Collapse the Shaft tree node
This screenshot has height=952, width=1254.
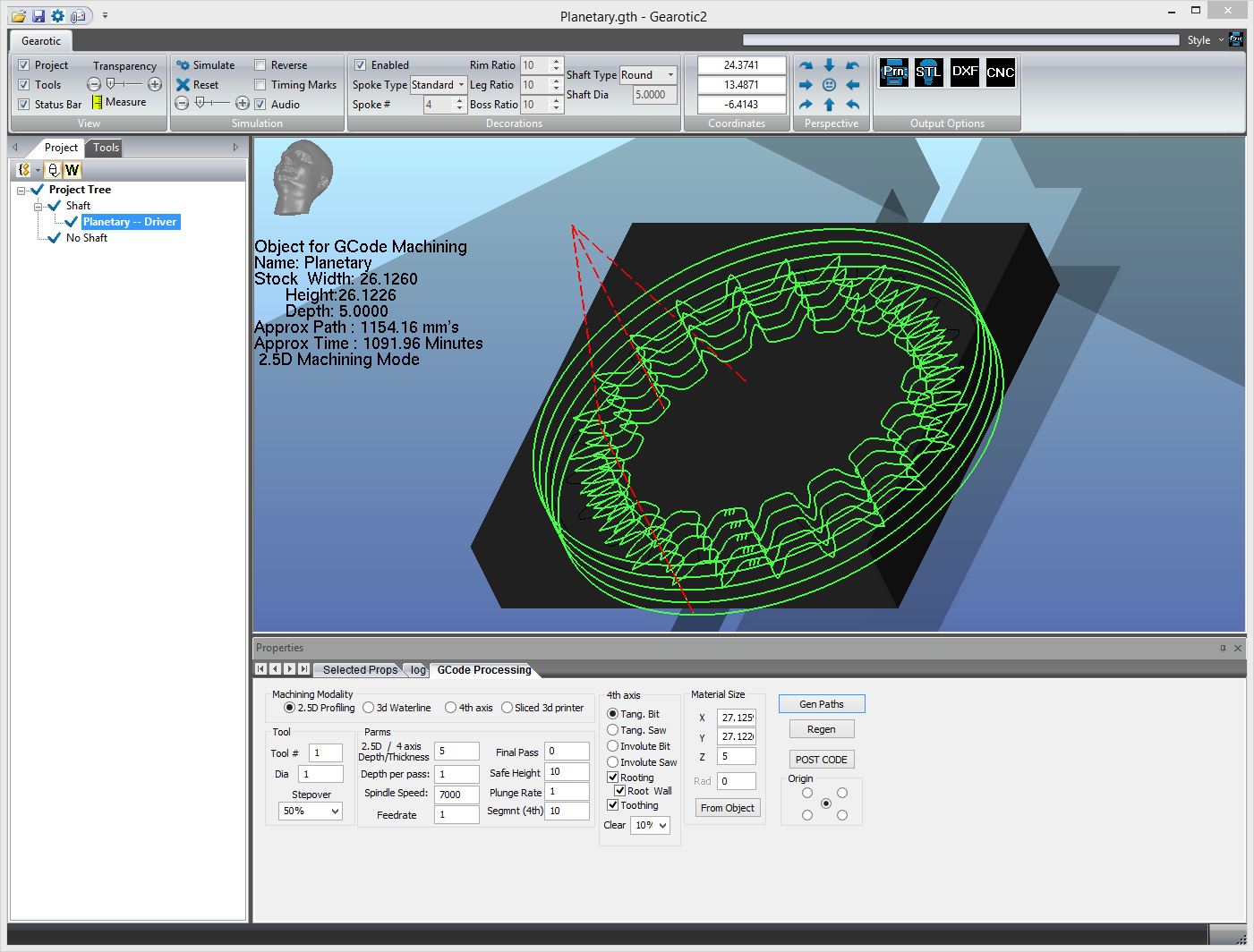click(x=38, y=207)
